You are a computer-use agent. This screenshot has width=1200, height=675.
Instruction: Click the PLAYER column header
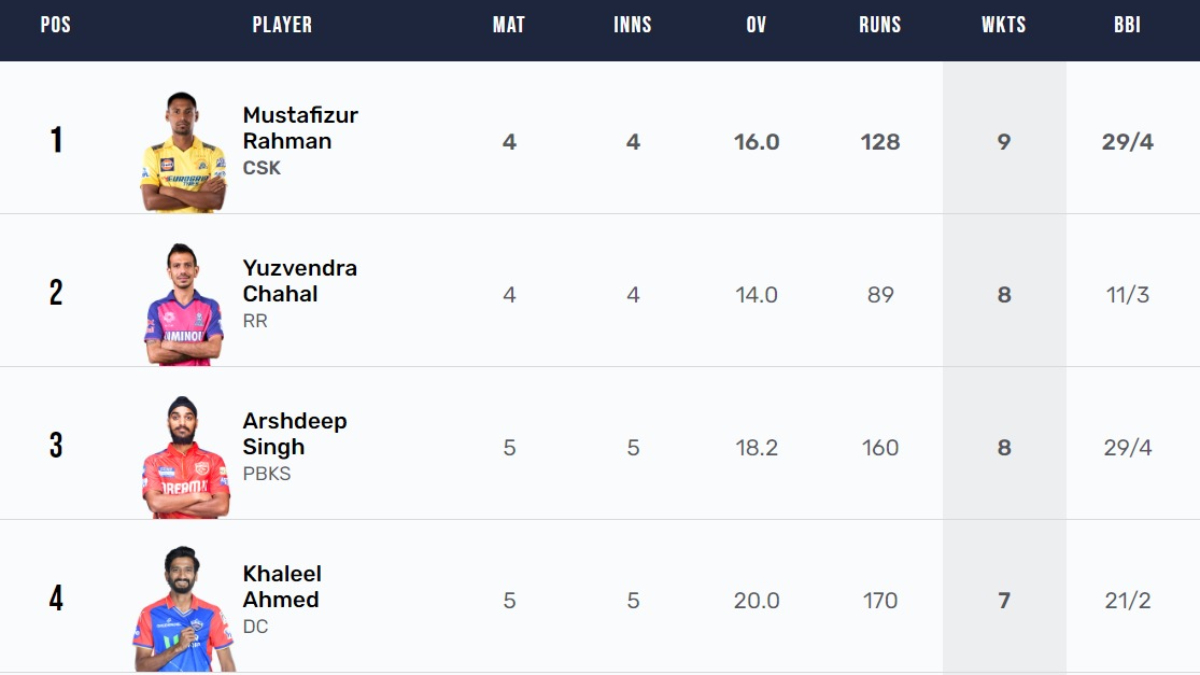click(x=282, y=25)
